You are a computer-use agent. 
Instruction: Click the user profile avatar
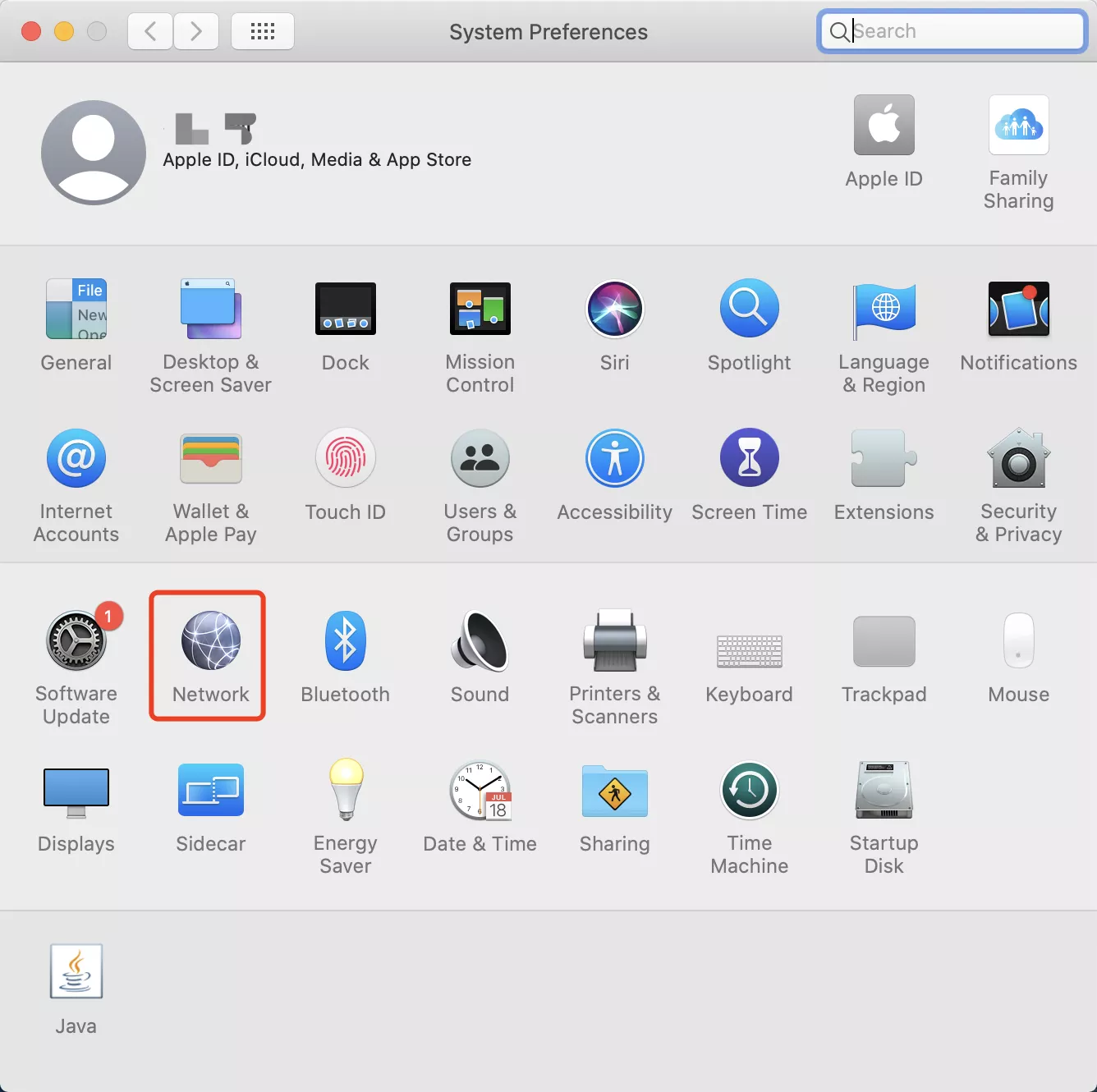click(94, 153)
